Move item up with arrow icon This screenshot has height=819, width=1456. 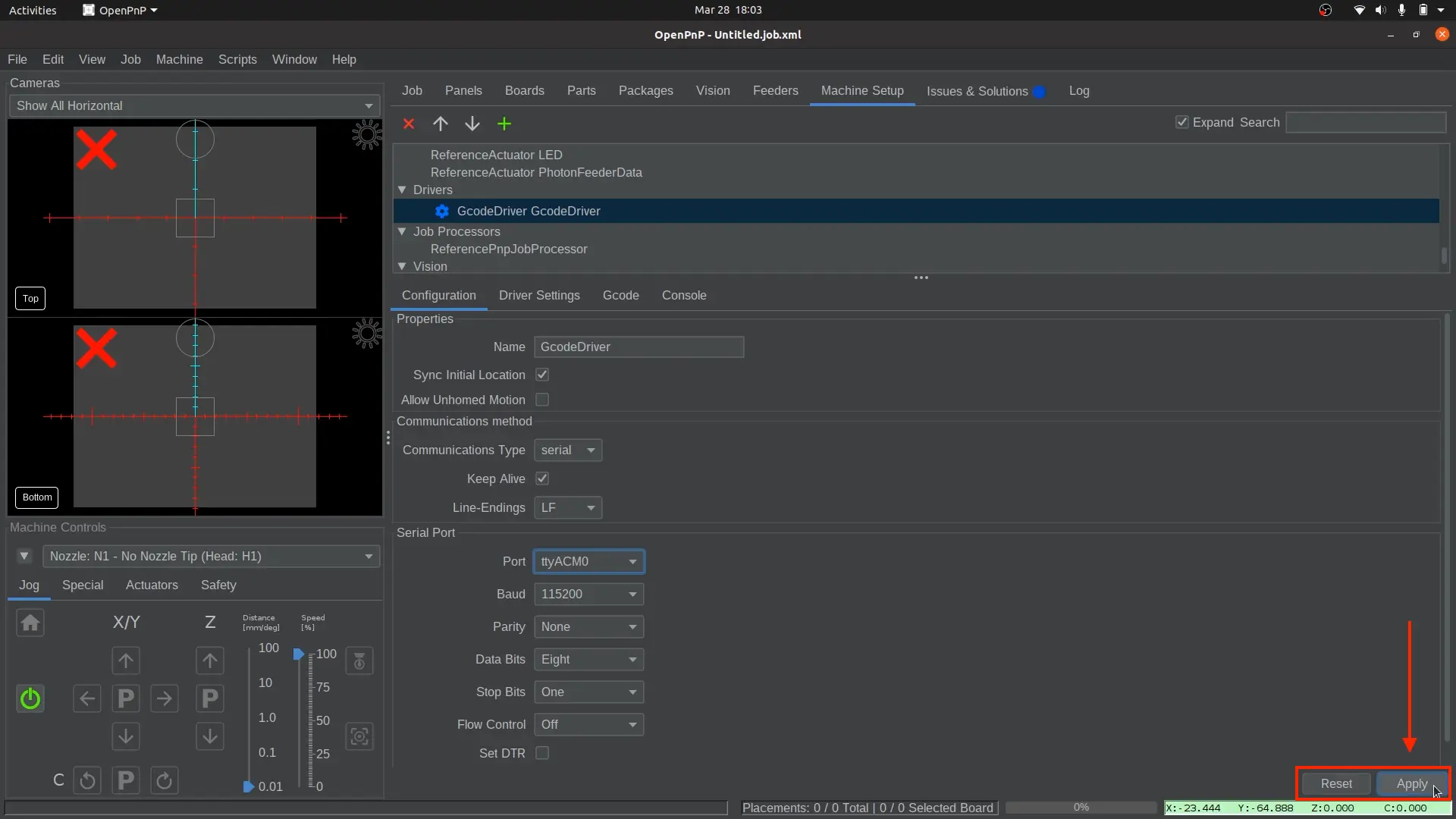click(x=441, y=124)
